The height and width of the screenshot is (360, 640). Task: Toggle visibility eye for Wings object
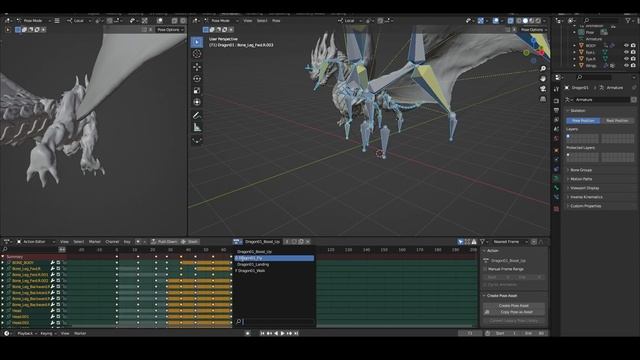[x=626, y=65]
